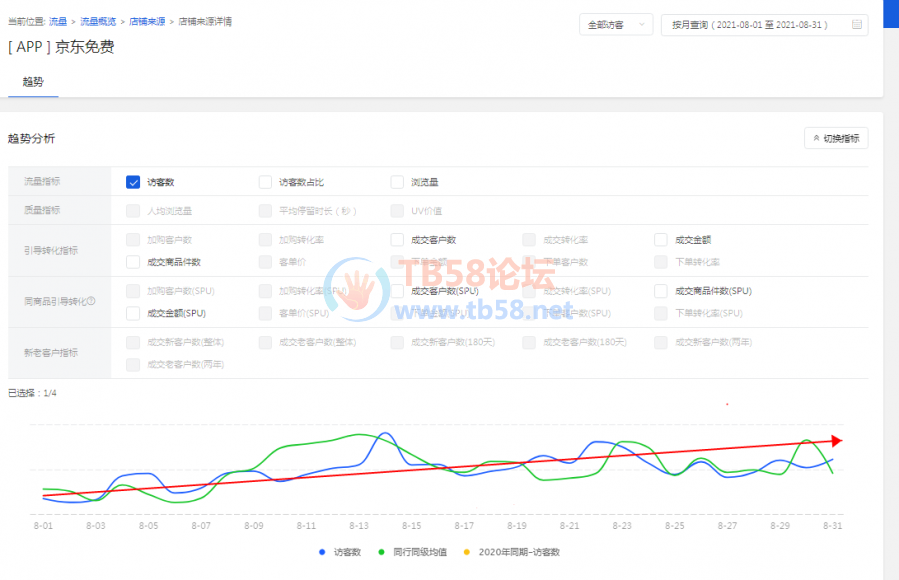This screenshot has height=580, width=899.
Task: Click the UV价值 checkbox
Action: (397, 211)
